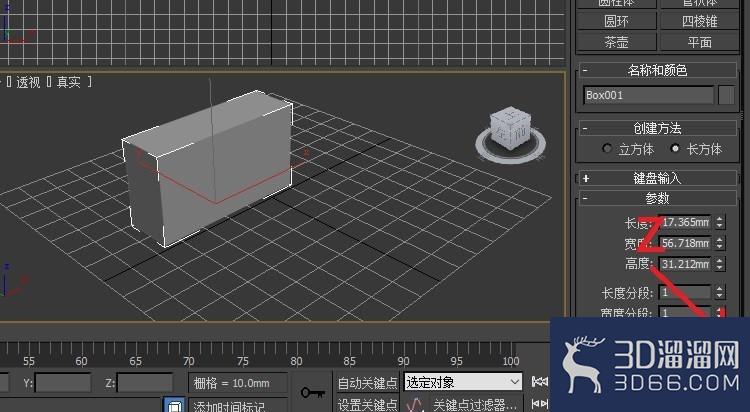
Task: Click frame 60 on the timeline
Action: (x=81, y=361)
